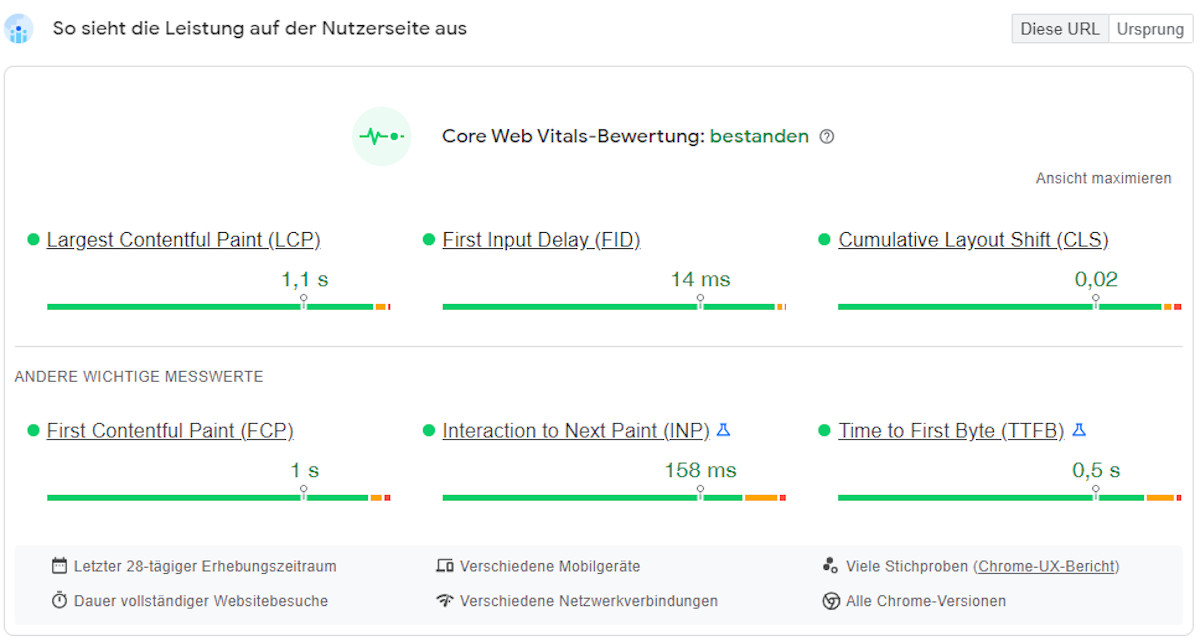Switch to the Ursprung view
Image resolution: width=1200 pixels, height=641 pixels.
click(1151, 29)
